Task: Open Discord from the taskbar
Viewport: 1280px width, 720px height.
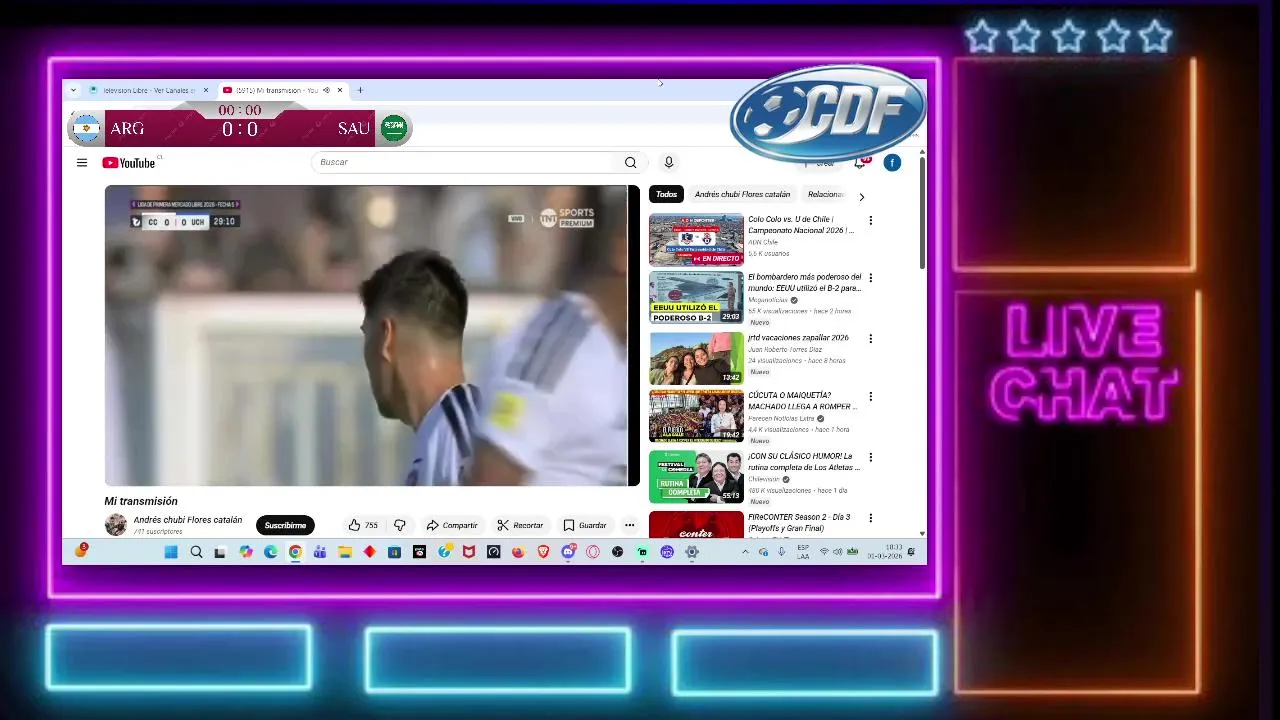Action: pyautogui.click(x=568, y=552)
